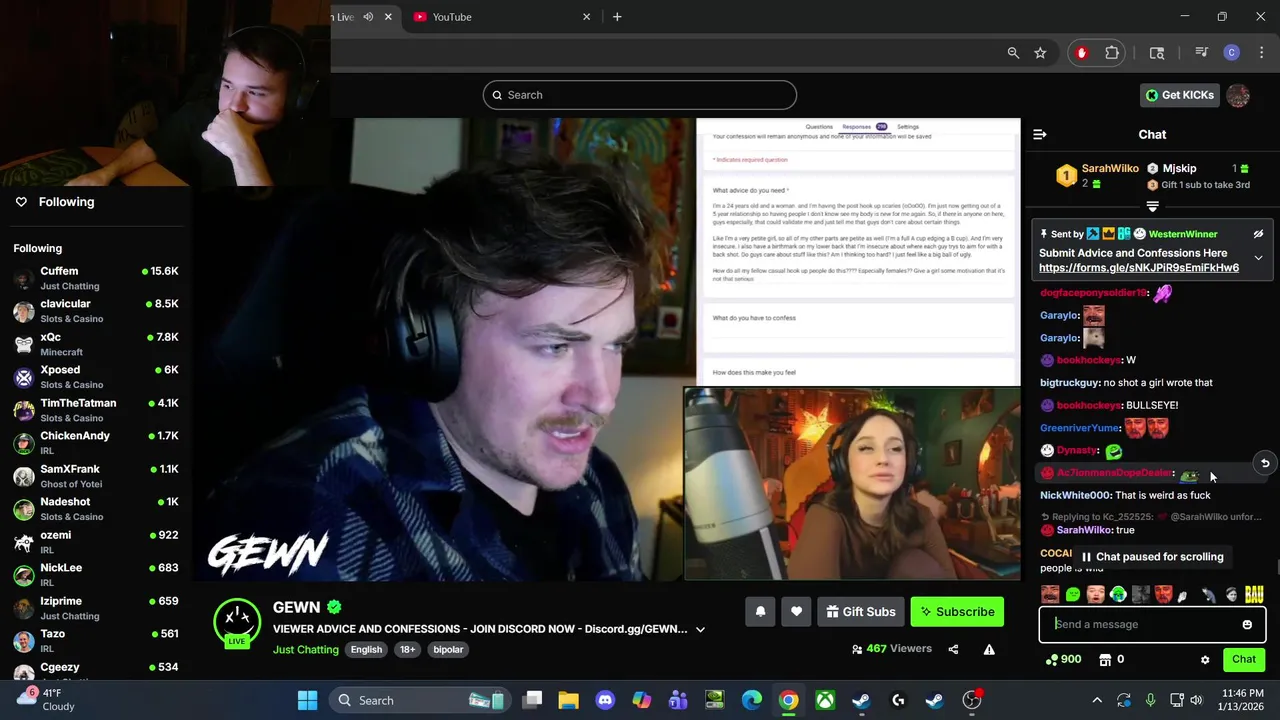1280x720 pixels.
Task: Jump to latest chat with the circular arrow icon
Action: point(1265,463)
